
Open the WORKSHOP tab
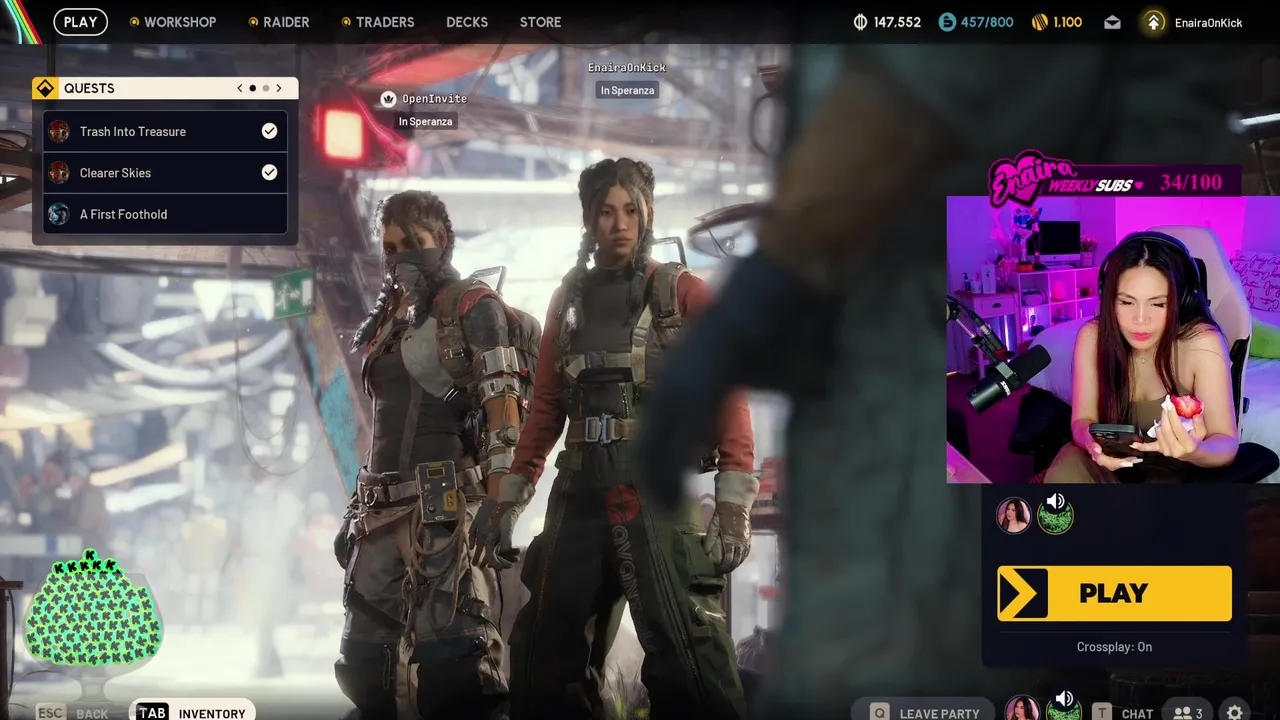172,22
